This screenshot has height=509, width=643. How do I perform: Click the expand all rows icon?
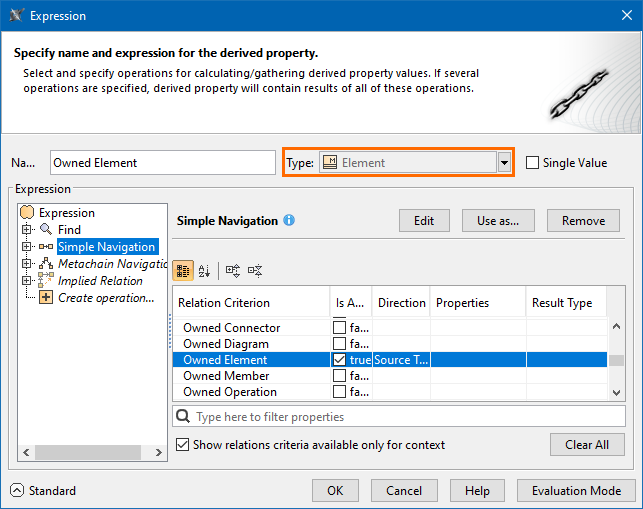tap(233, 270)
